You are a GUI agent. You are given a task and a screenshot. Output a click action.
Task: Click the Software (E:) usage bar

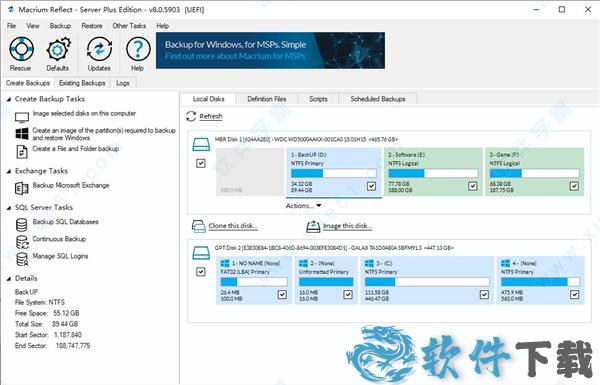[x=433, y=173]
